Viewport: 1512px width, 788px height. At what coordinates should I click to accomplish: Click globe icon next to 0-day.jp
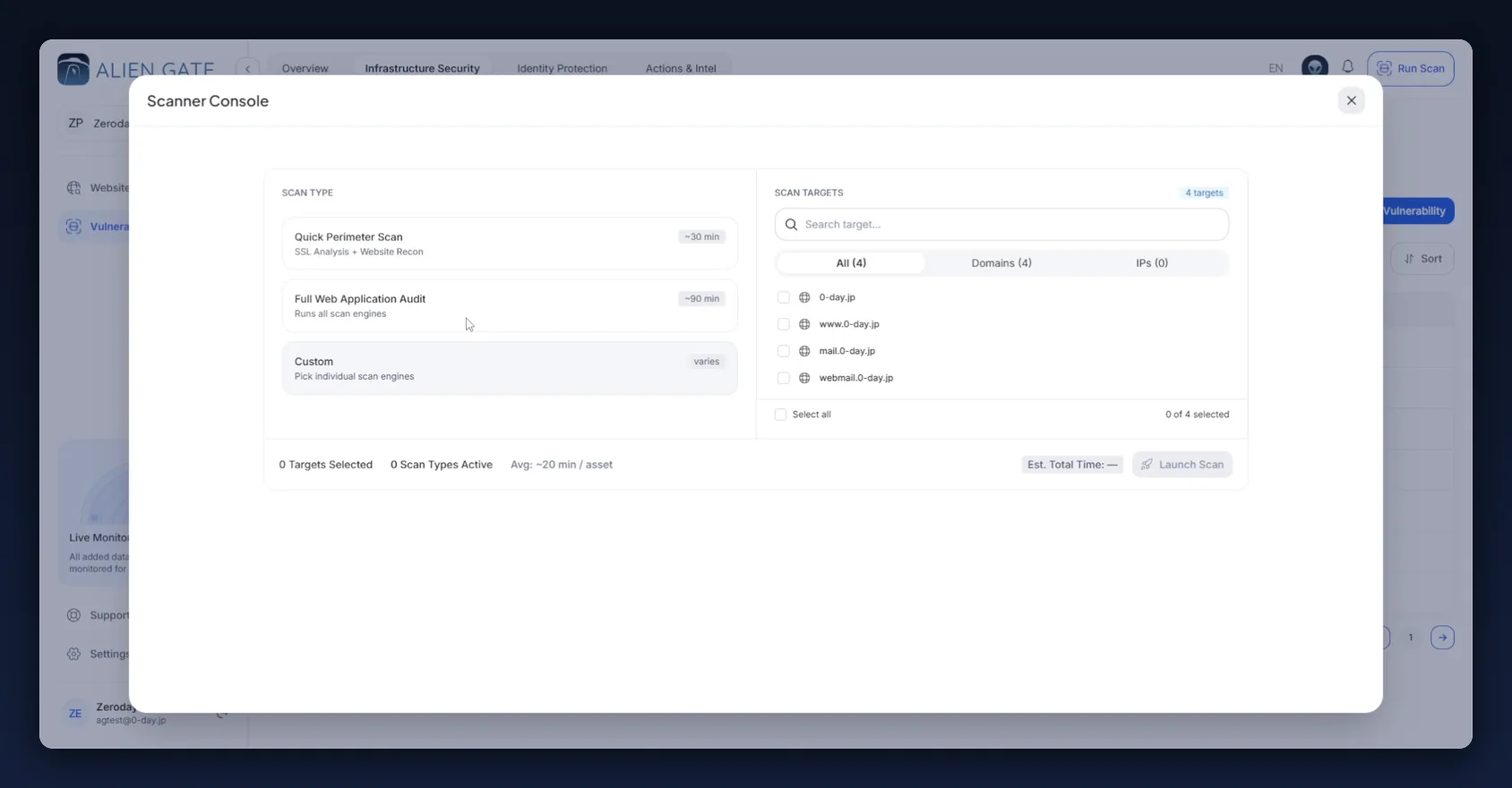(x=804, y=297)
